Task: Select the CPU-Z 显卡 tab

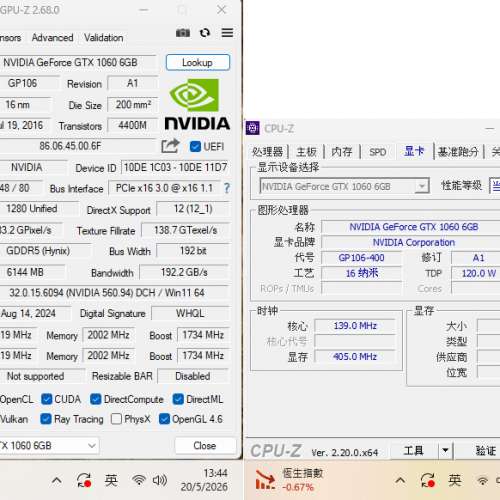Action: (414, 151)
